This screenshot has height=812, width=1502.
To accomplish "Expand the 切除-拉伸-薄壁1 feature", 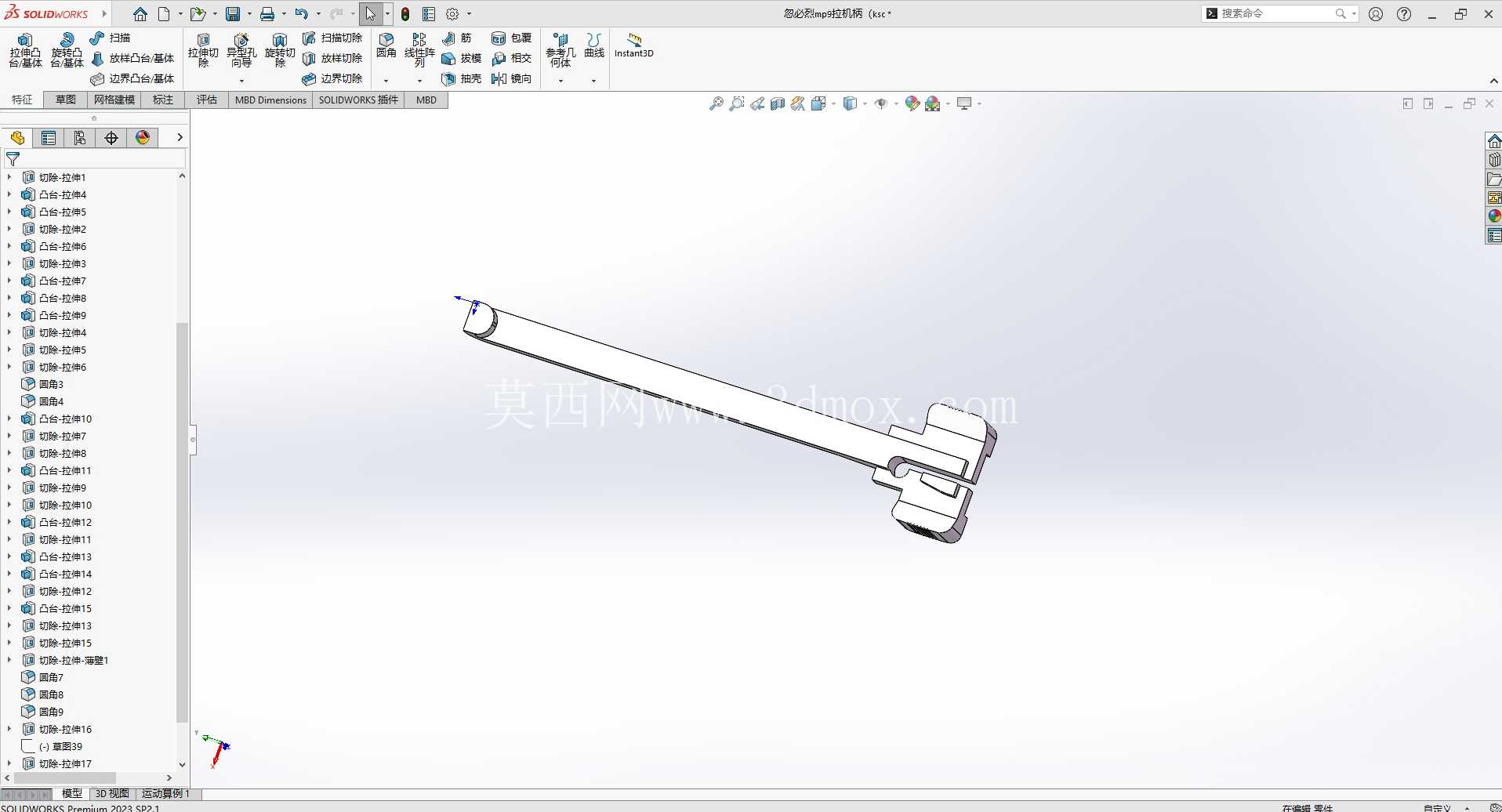I will coord(9,660).
